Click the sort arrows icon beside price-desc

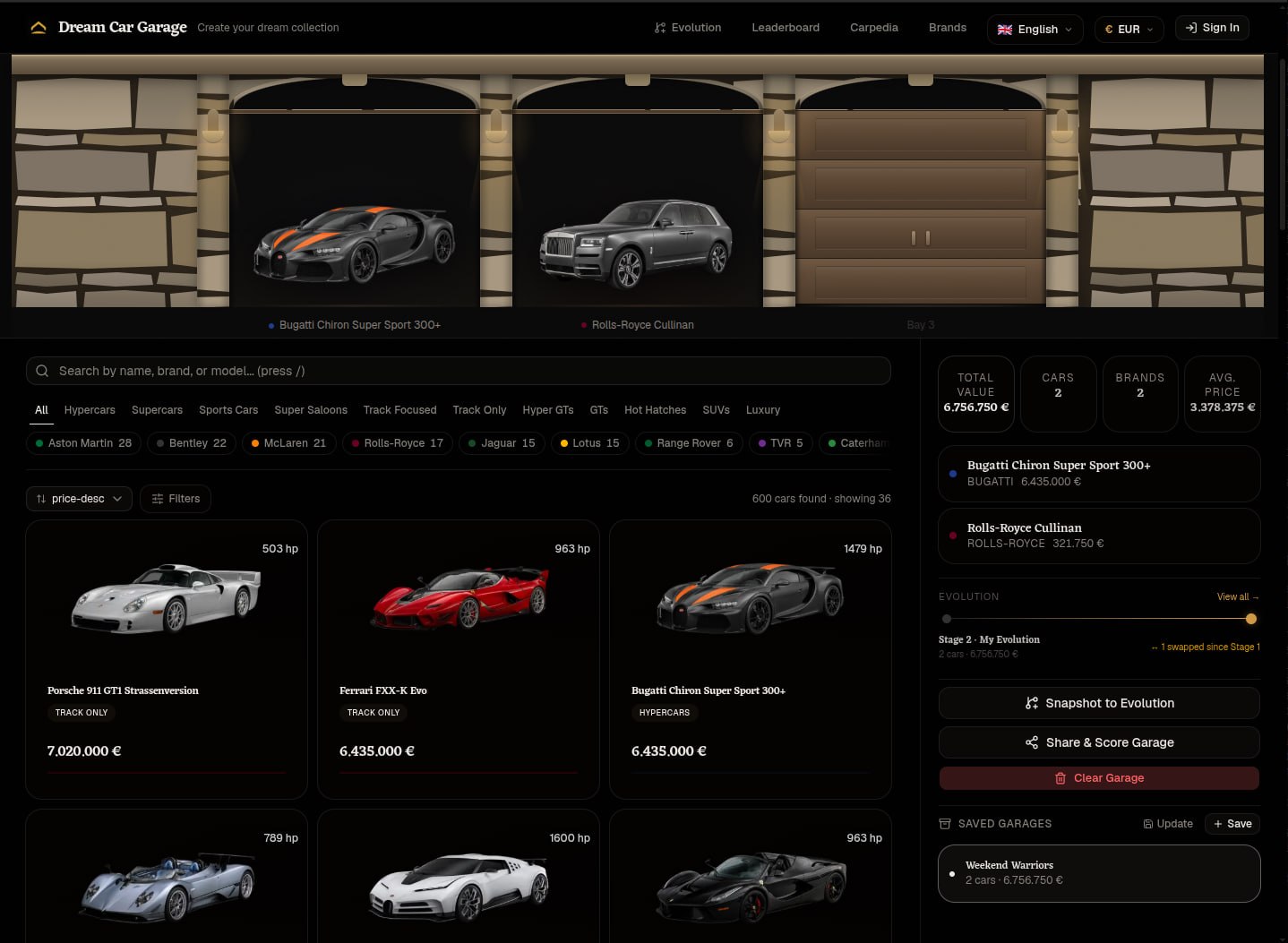[x=41, y=499]
